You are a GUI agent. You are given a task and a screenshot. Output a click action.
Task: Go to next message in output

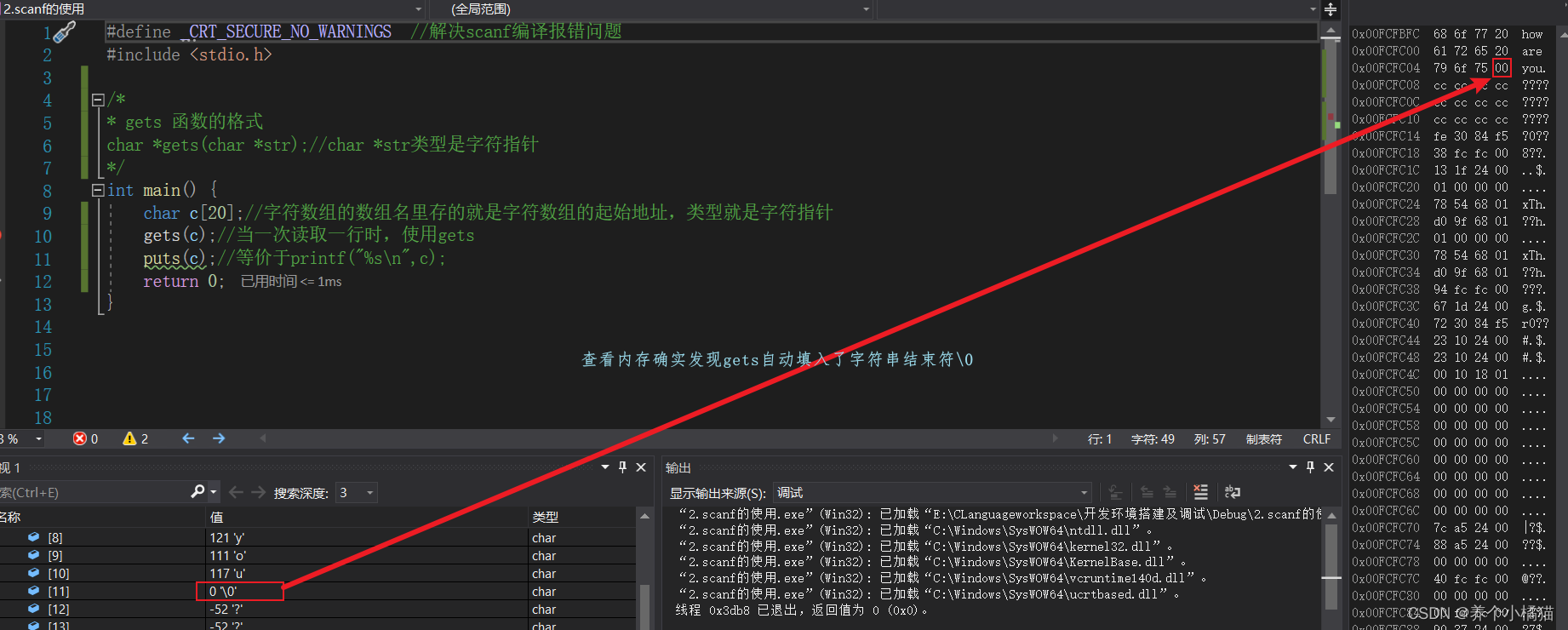point(1170,492)
